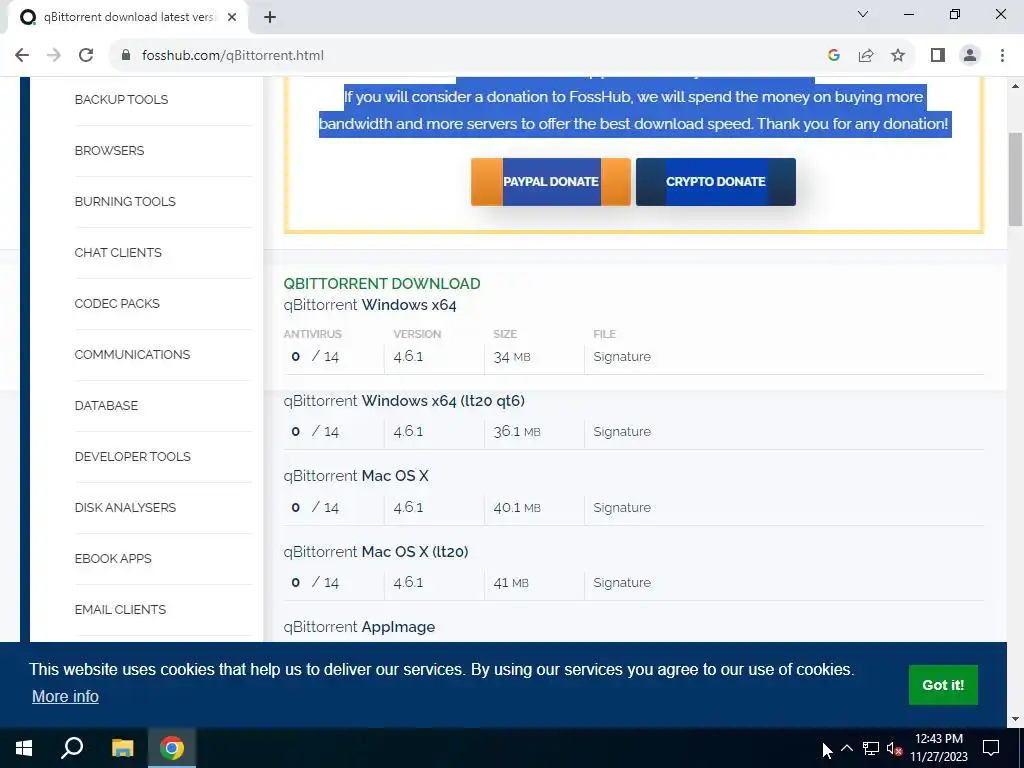1024x768 pixels.
Task: Dismiss cookies with Got it! button
Action: [x=943, y=685]
